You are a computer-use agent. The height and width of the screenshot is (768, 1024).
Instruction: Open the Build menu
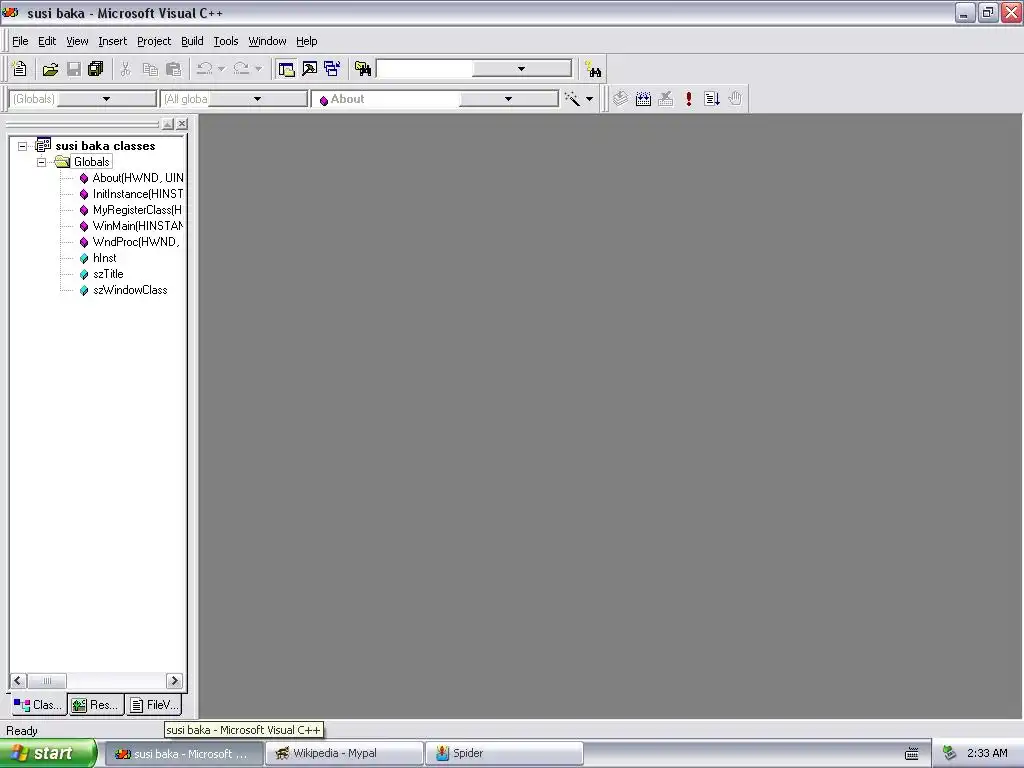pyautogui.click(x=192, y=41)
